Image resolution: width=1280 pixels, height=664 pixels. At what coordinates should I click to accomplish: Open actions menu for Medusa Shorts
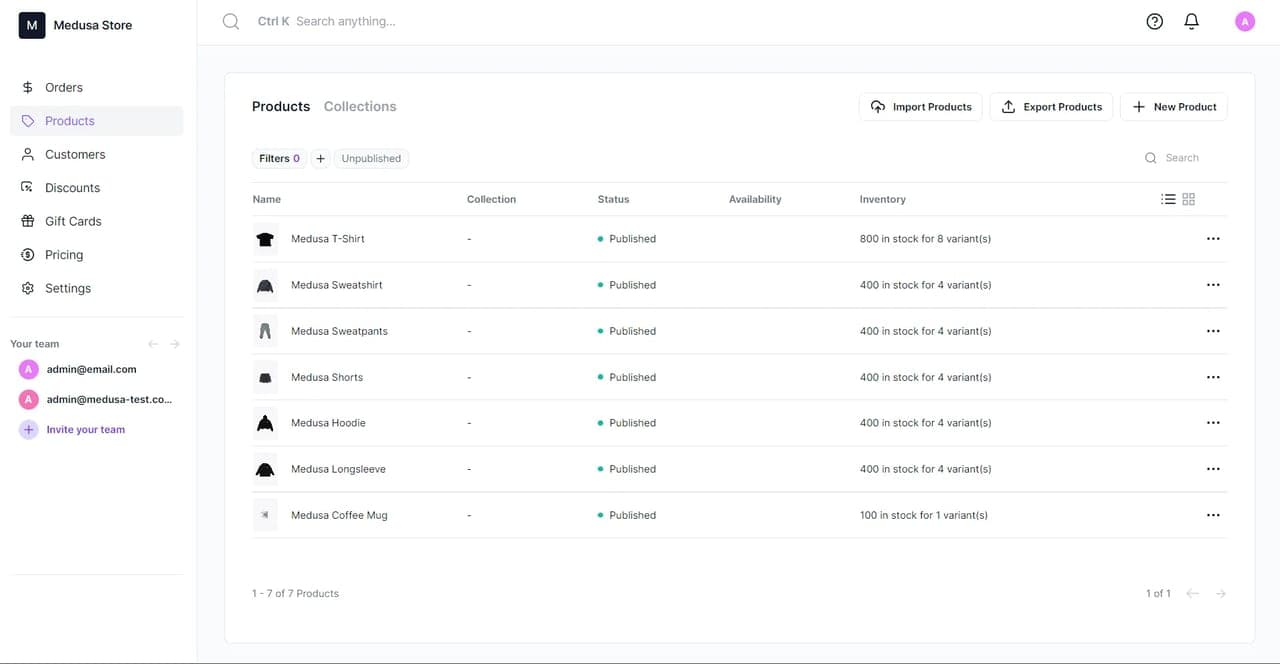1213,377
